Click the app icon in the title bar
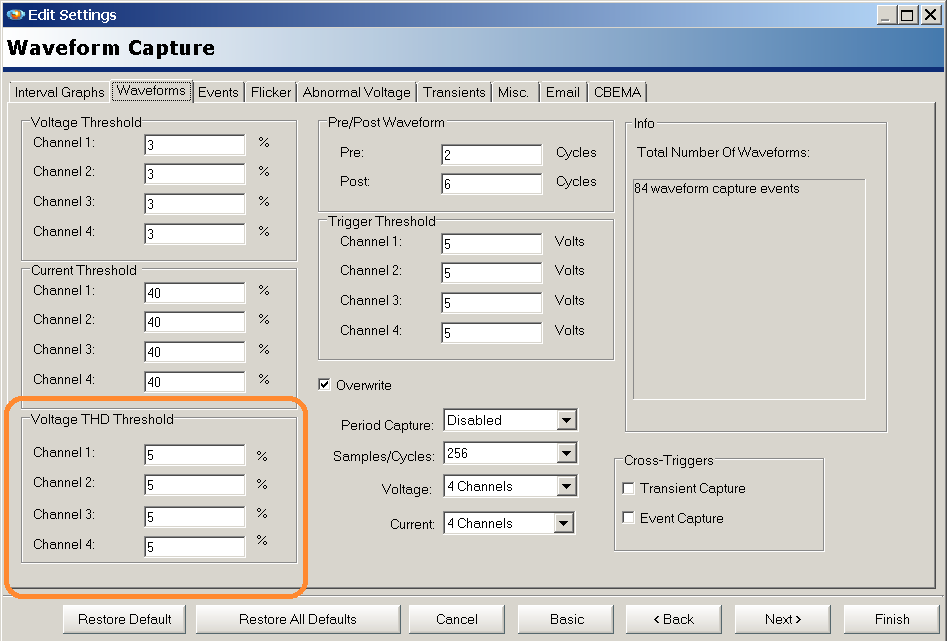The image size is (947, 641). pos(14,15)
